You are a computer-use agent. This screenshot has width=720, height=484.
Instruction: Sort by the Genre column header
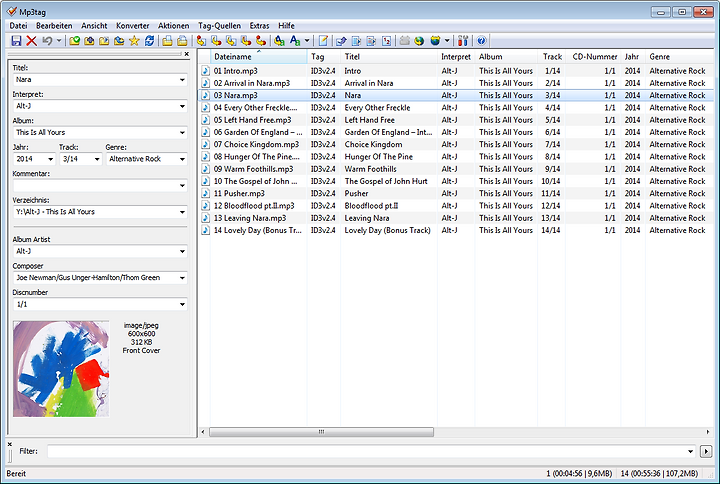680,56
